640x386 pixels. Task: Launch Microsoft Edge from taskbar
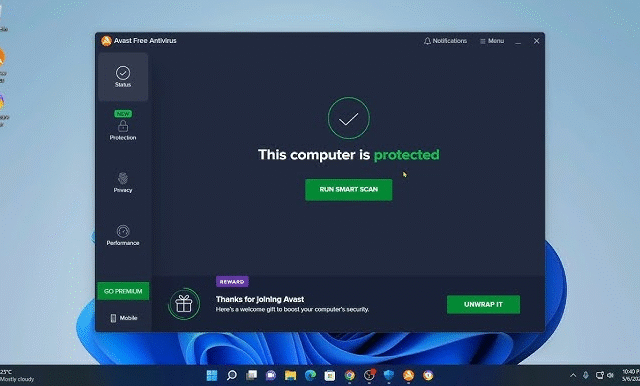pyautogui.click(x=310, y=375)
